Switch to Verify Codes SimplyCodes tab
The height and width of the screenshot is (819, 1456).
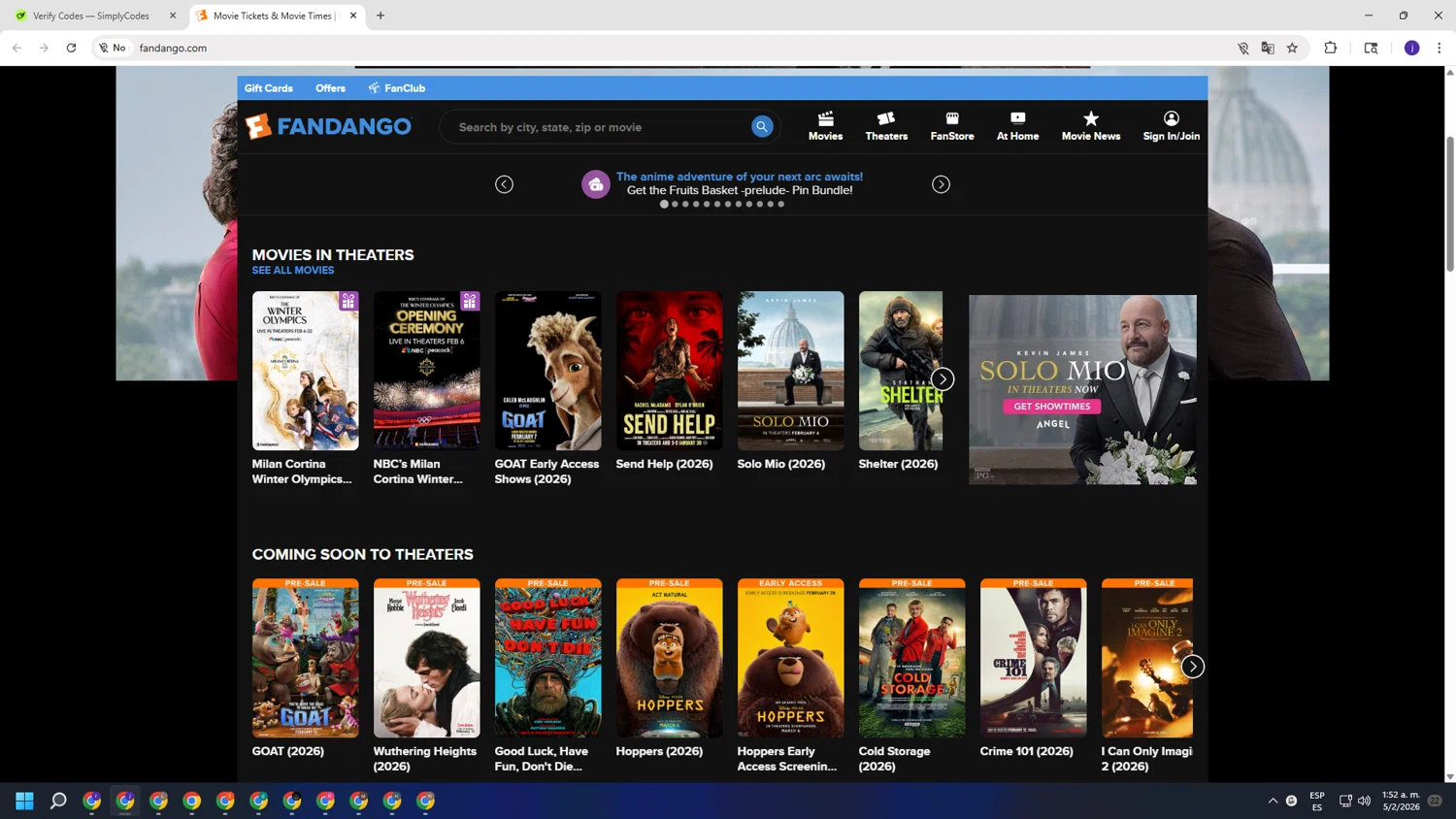[x=91, y=16]
